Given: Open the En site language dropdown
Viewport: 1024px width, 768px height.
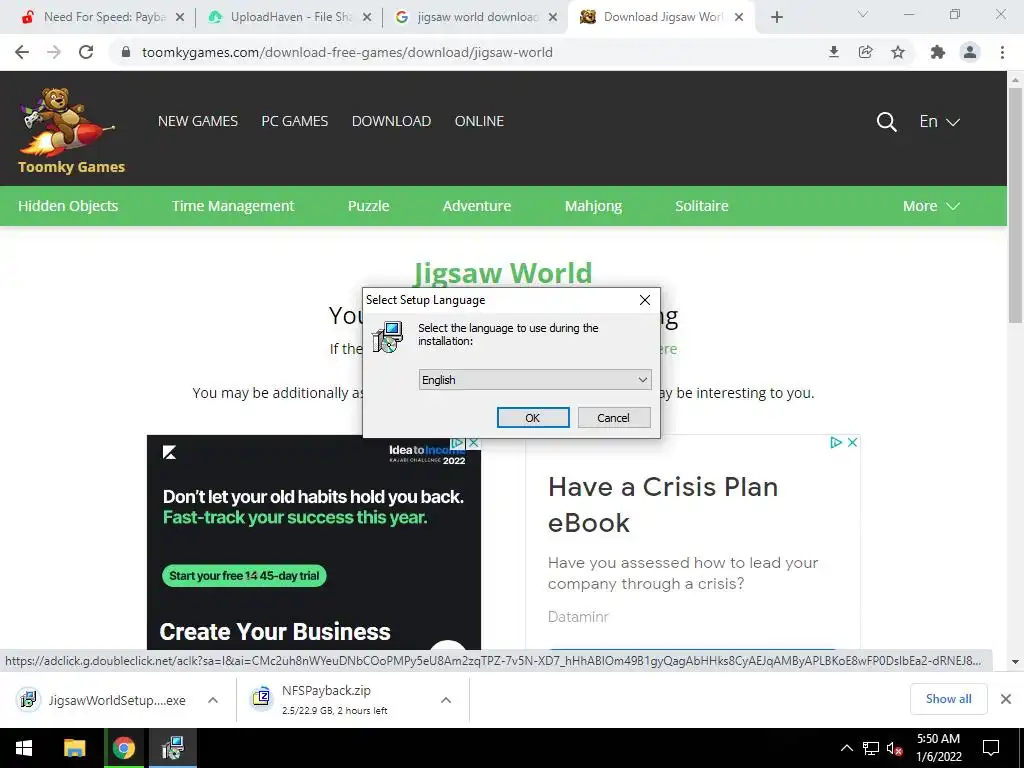Looking at the screenshot, I should click(x=939, y=121).
